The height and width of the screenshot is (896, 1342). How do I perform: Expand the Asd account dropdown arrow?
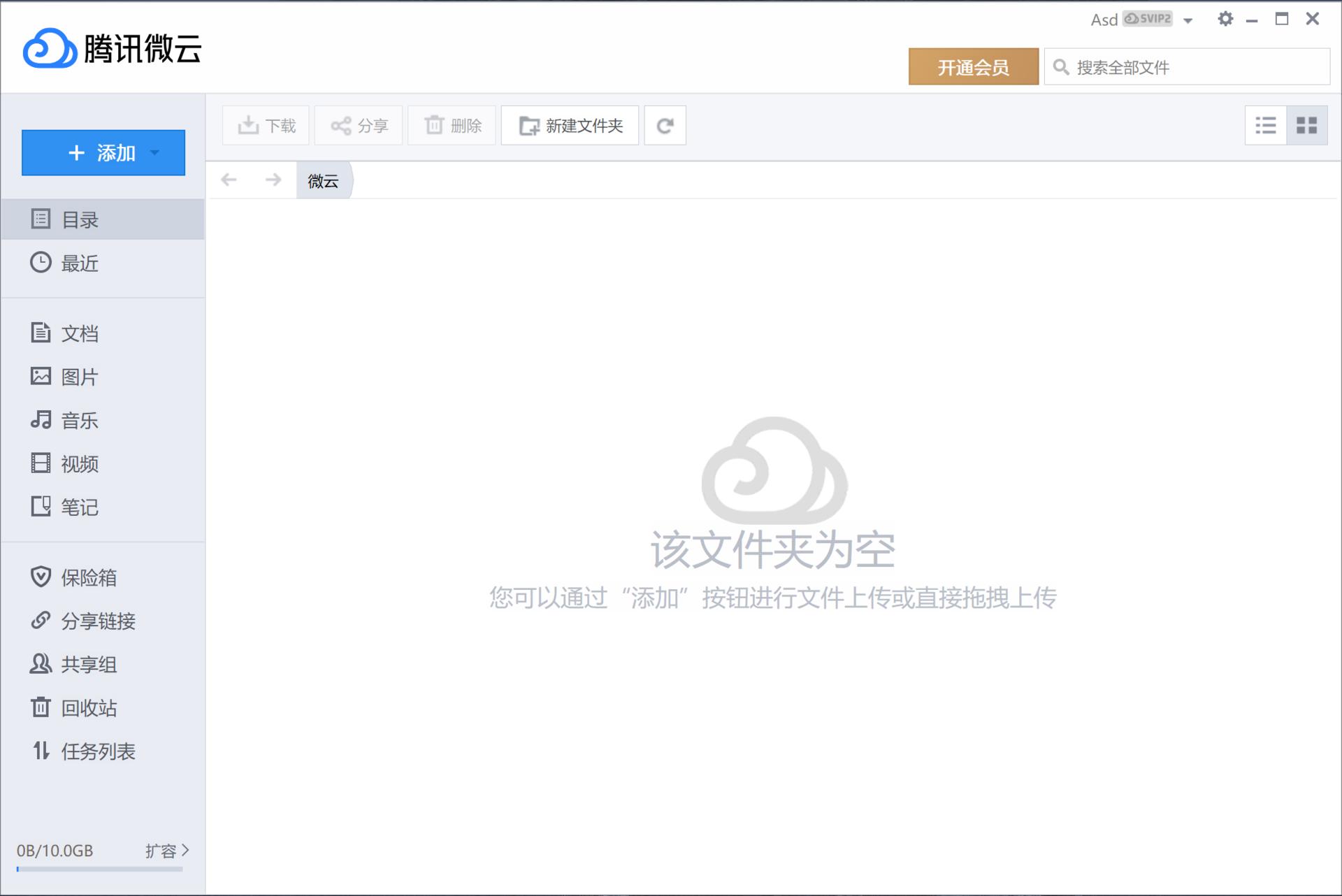[x=1188, y=21]
